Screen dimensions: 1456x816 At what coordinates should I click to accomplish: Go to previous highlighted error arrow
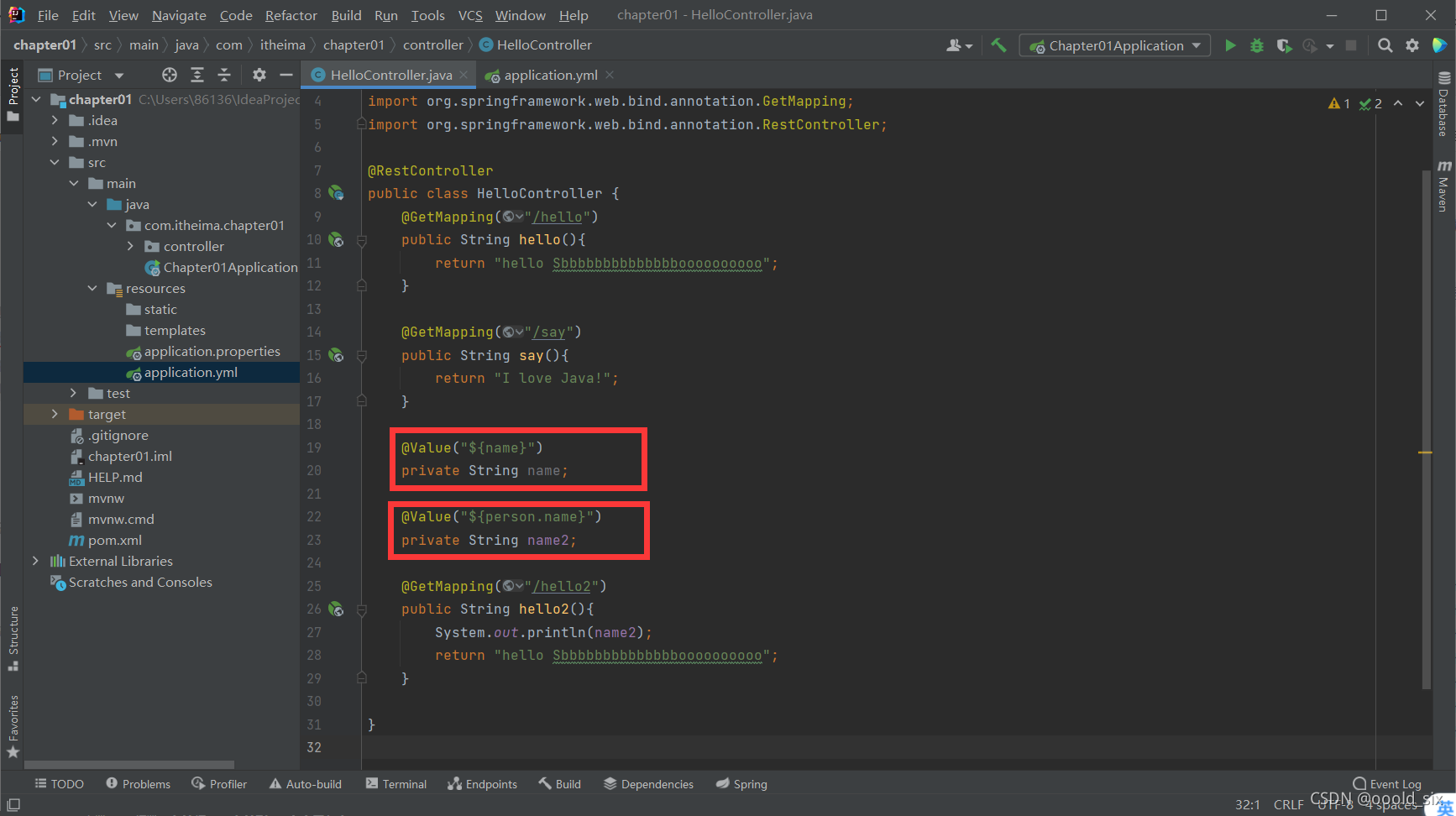pyautogui.click(x=1398, y=103)
